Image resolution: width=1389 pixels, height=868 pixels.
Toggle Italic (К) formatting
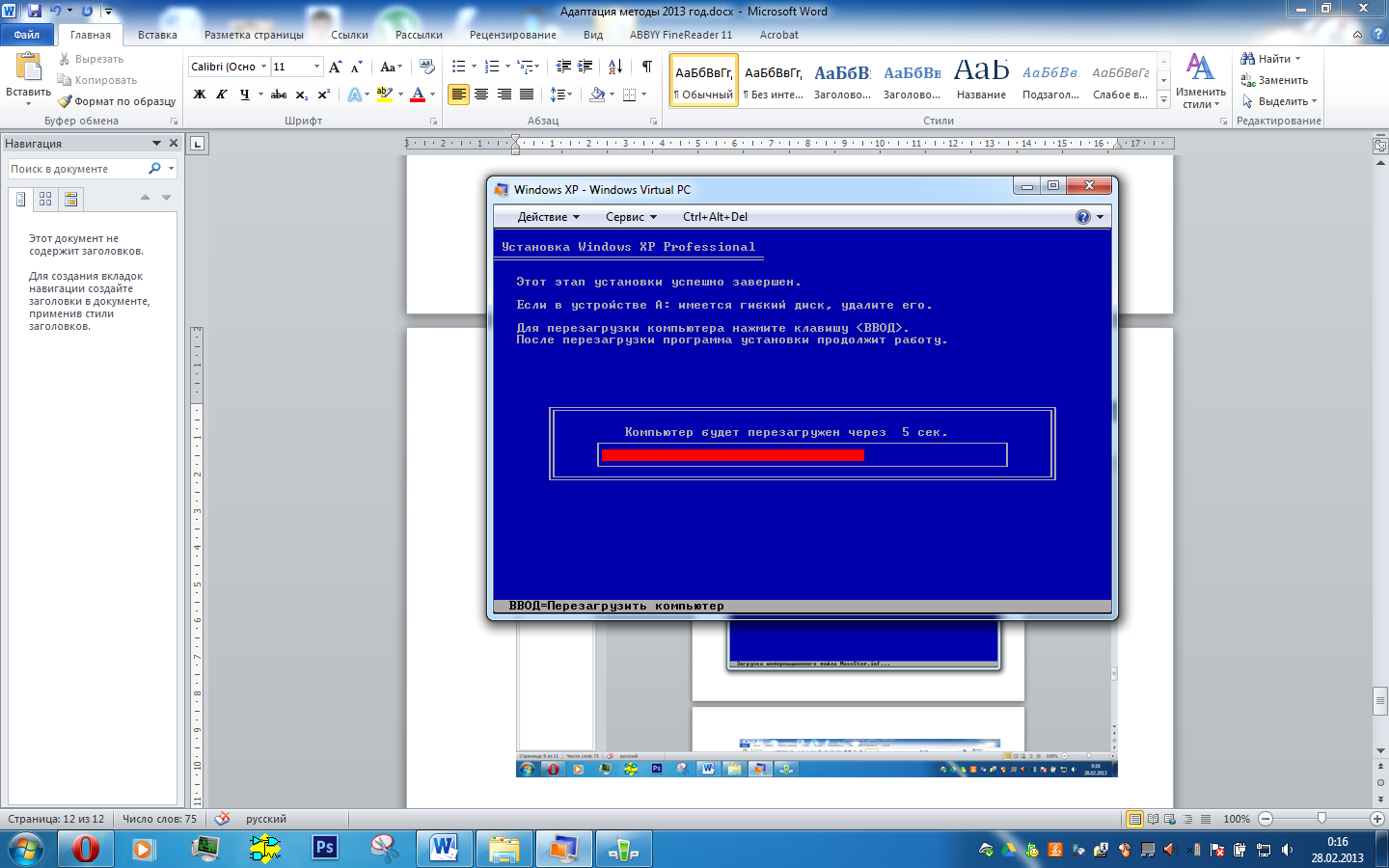pyautogui.click(x=222, y=95)
